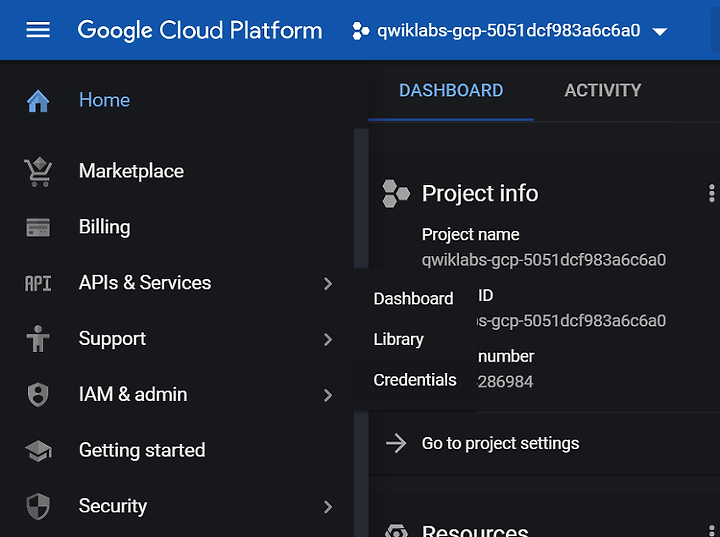This screenshot has width=720, height=537.
Task: Click the Billing card icon
Action: click(x=38, y=227)
